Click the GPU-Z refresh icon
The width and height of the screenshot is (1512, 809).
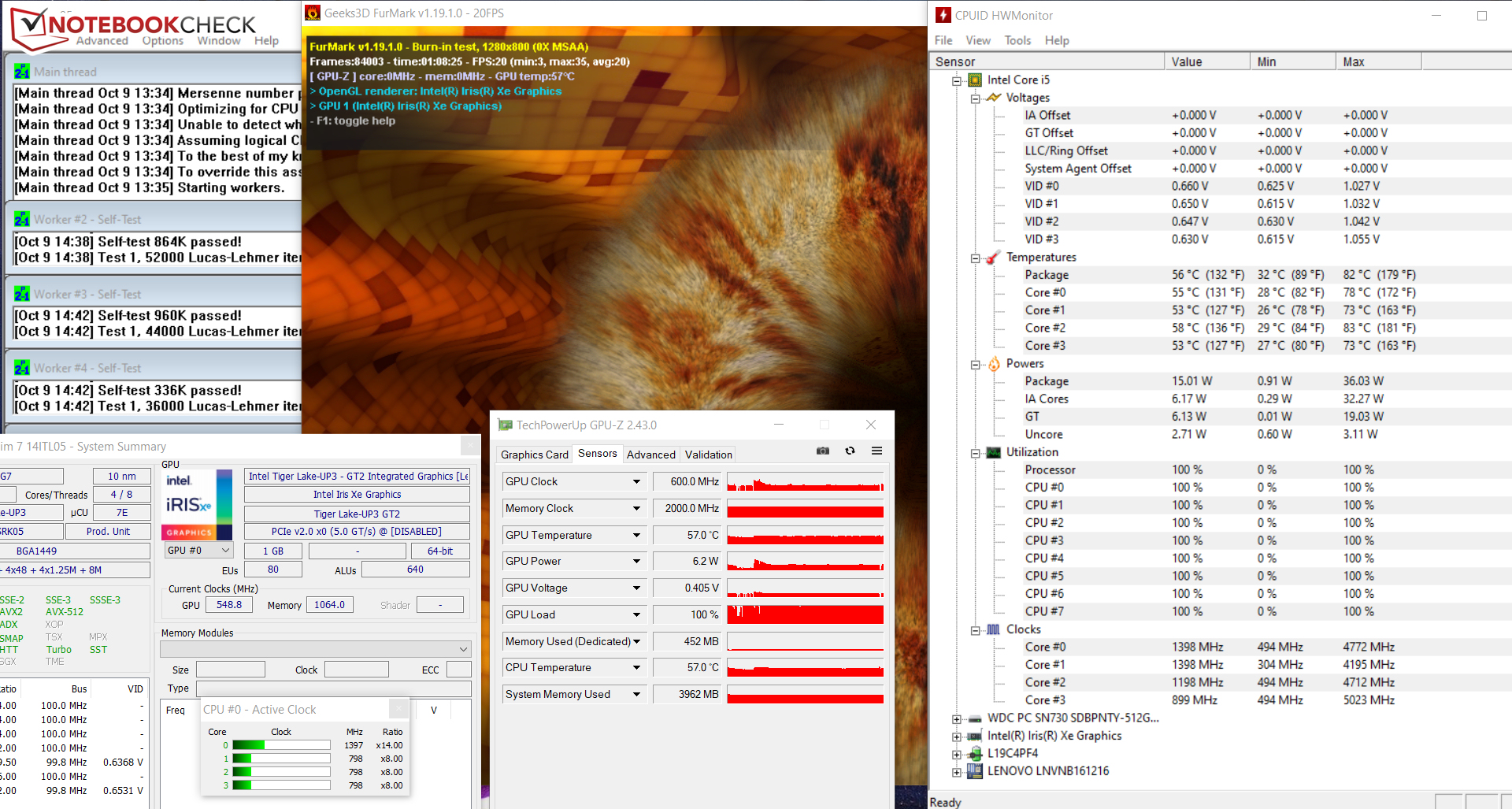[850, 451]
